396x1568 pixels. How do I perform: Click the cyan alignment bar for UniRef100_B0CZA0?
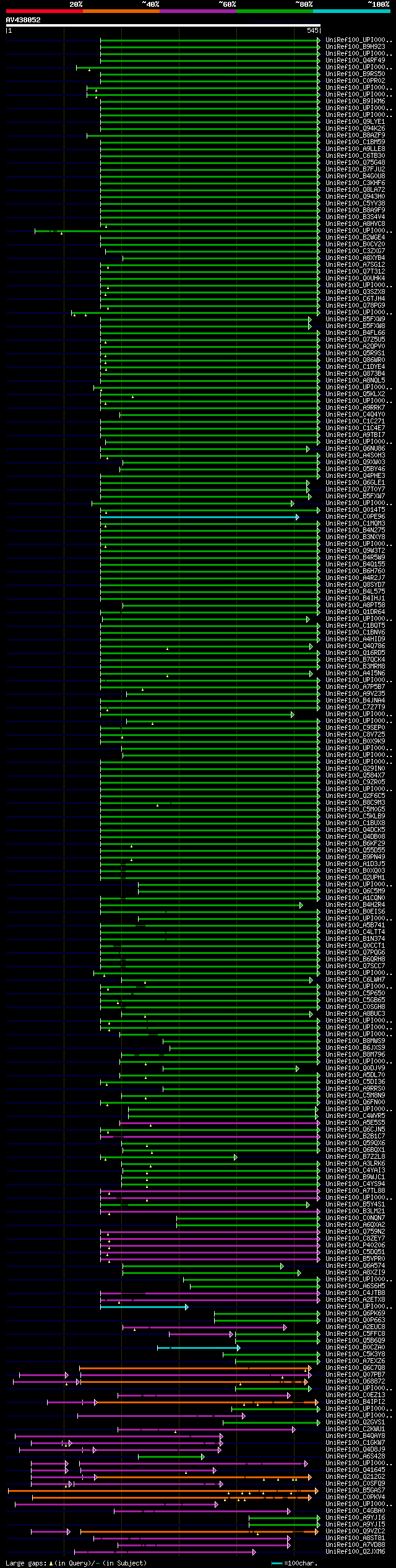point(199,1348)
